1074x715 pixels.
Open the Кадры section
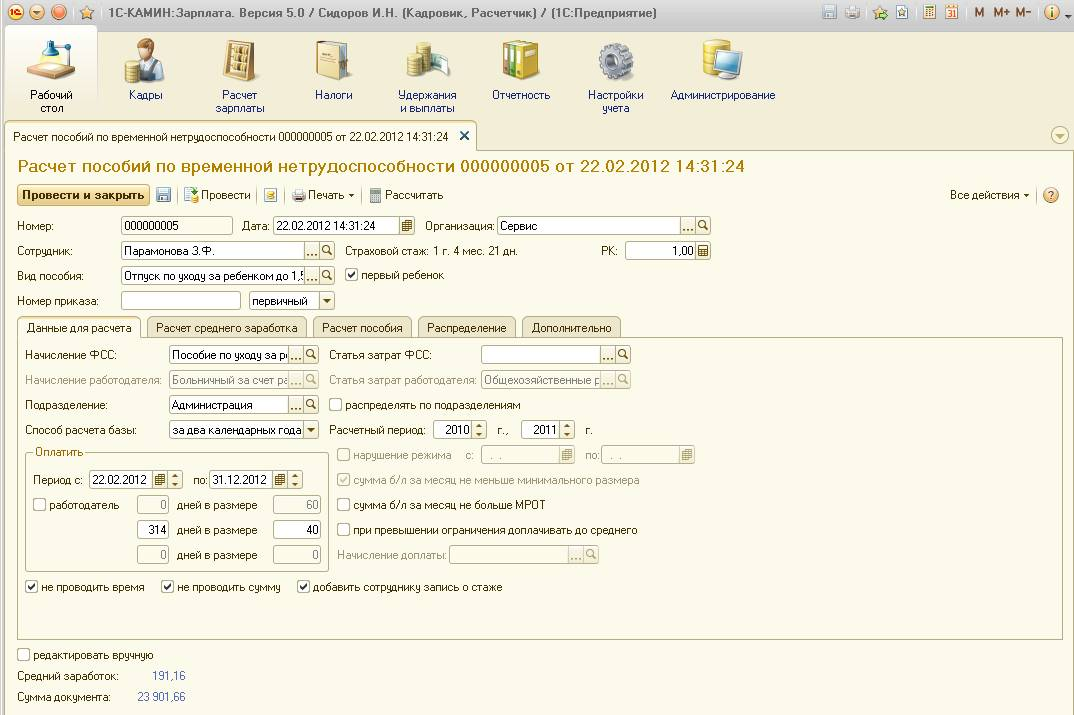pos(145,71)
